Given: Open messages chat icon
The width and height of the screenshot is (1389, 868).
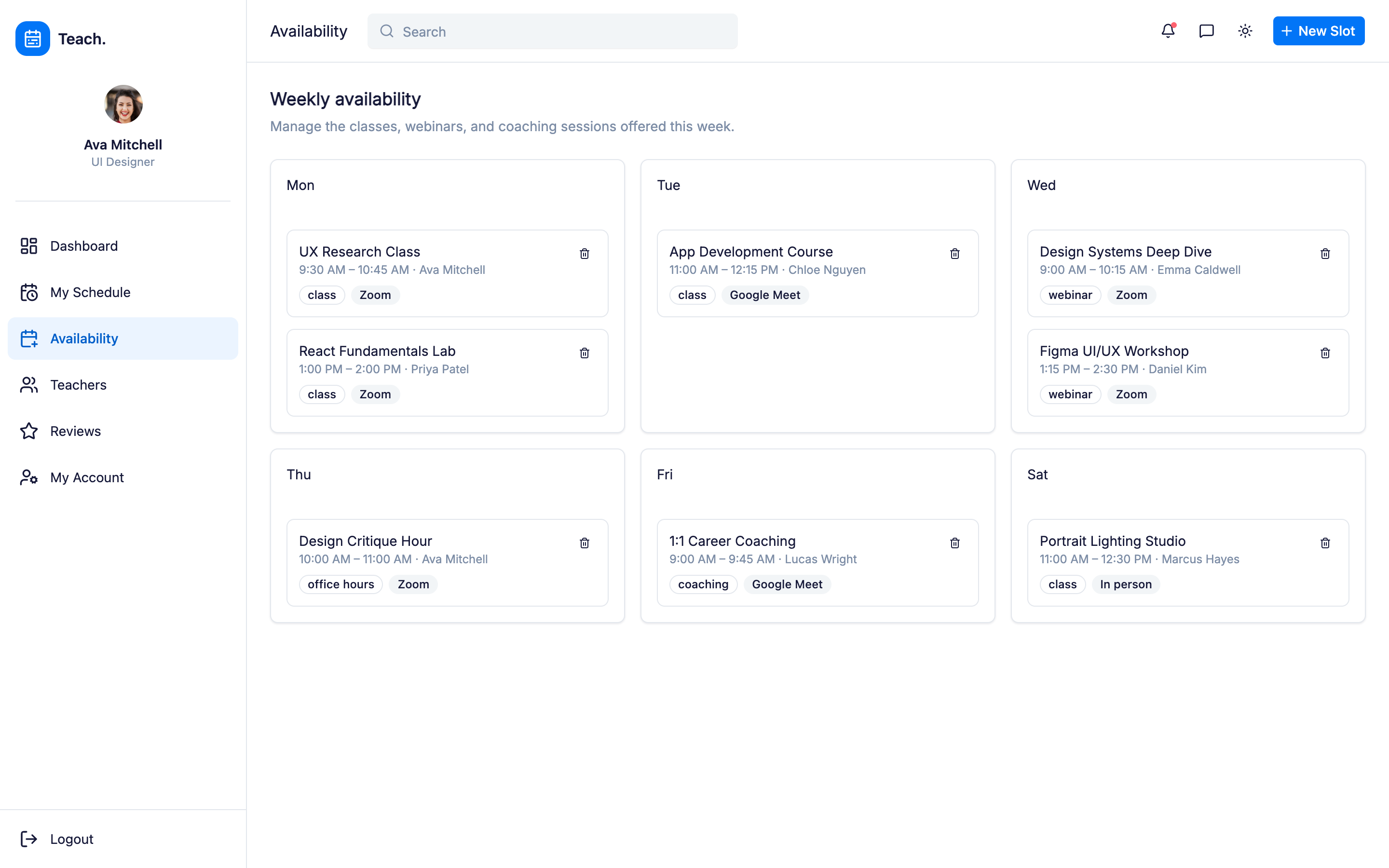Looking at the screenshot, I should coord(1207,31).
